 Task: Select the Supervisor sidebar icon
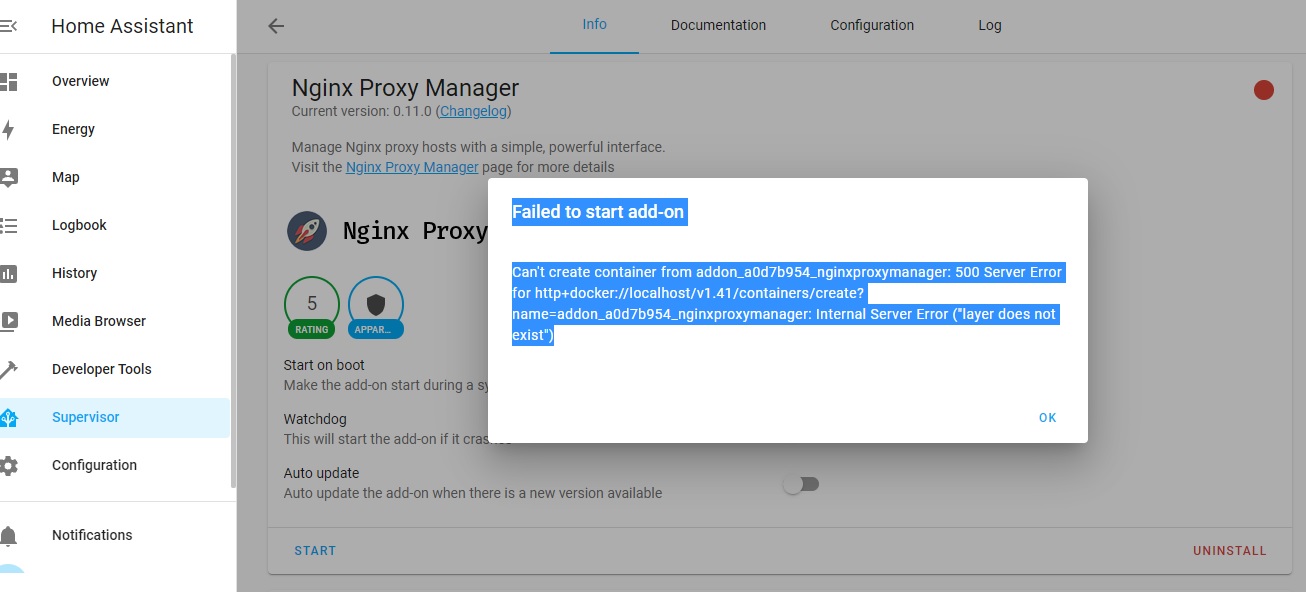(14, 417)
